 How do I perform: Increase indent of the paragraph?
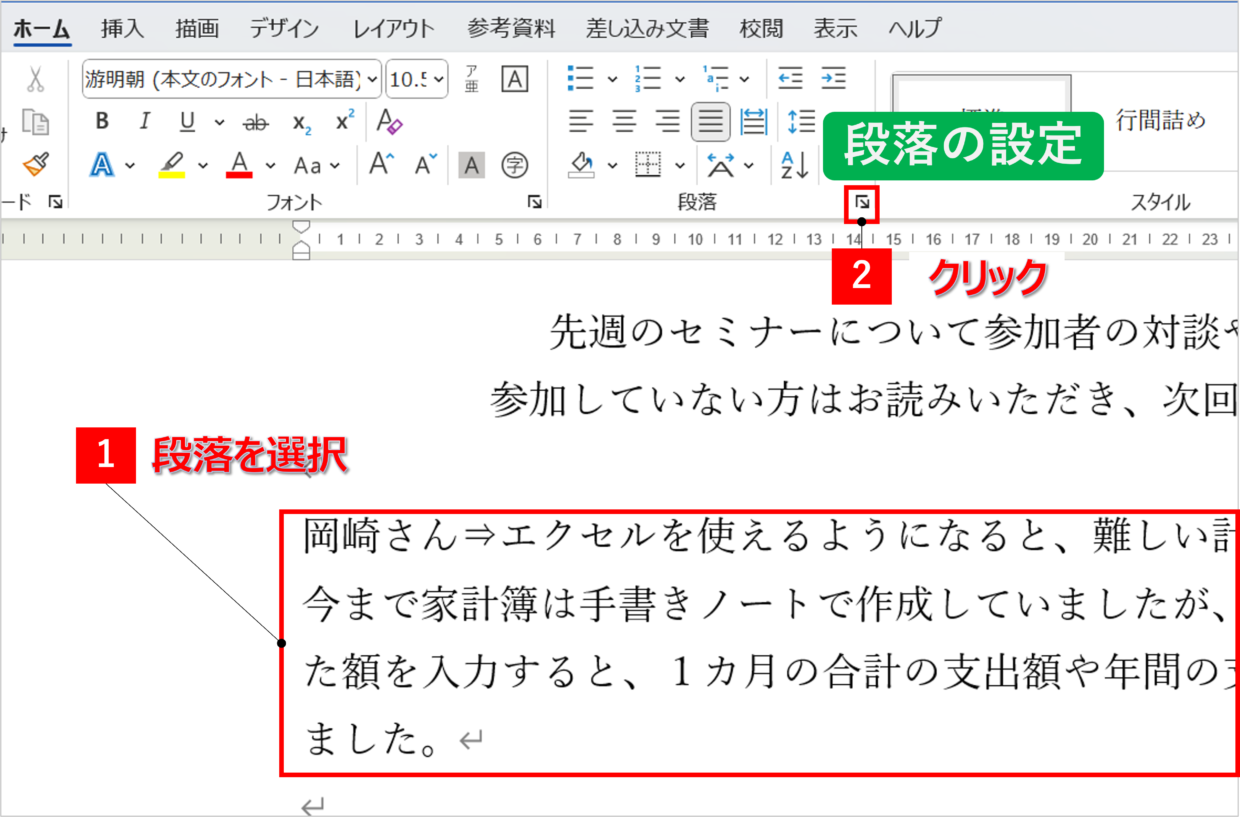pyautogui.click(x=833, y=78)
